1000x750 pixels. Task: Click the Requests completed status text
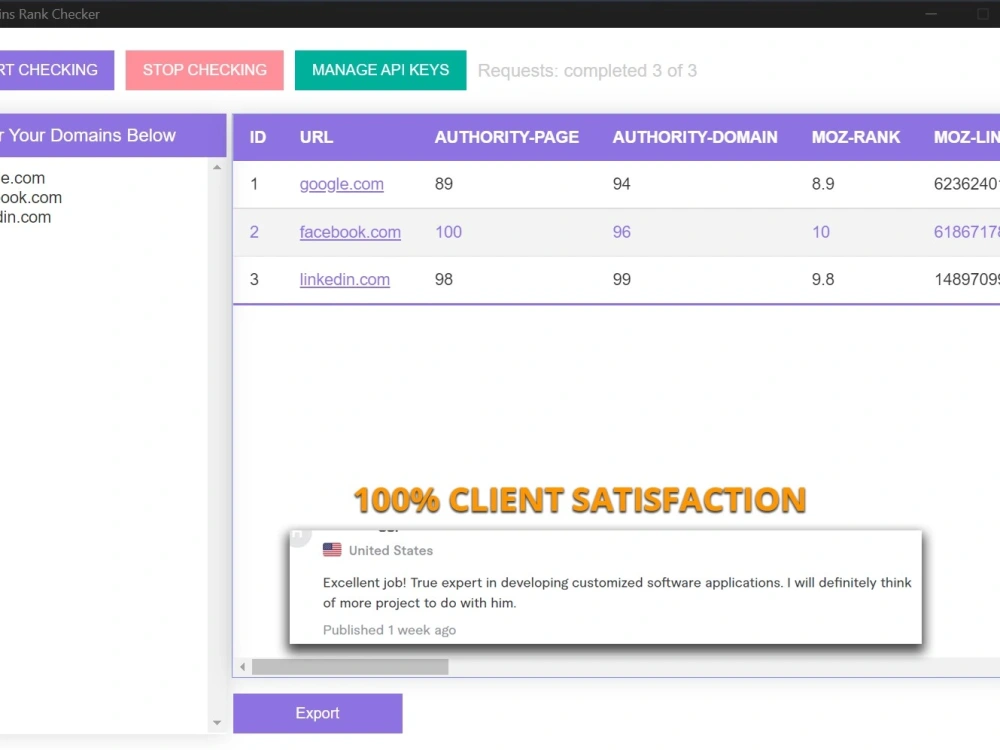588,70
